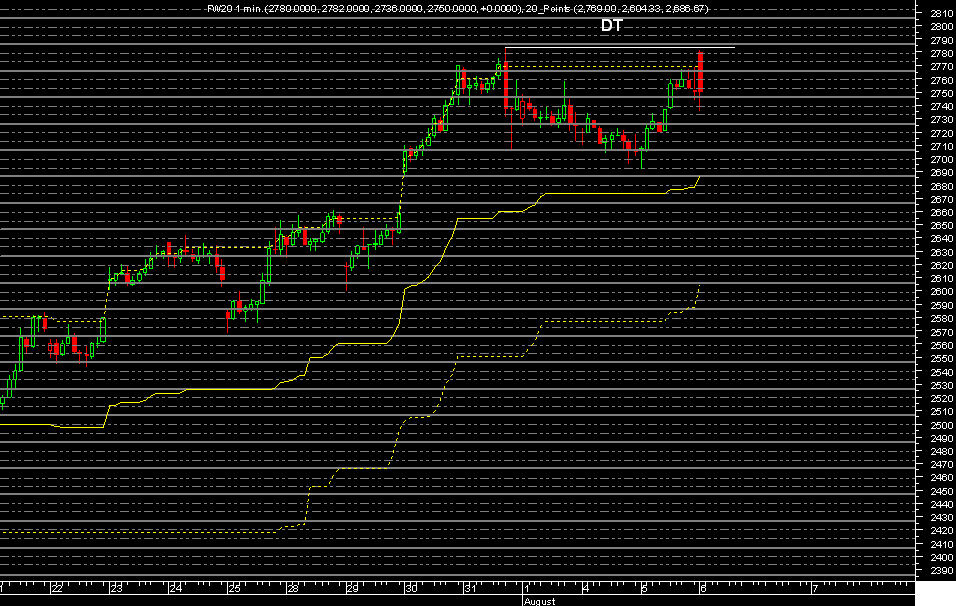Click price label 2660 on the price axis
The image size is (956, 606).
(x=943, y=212)
